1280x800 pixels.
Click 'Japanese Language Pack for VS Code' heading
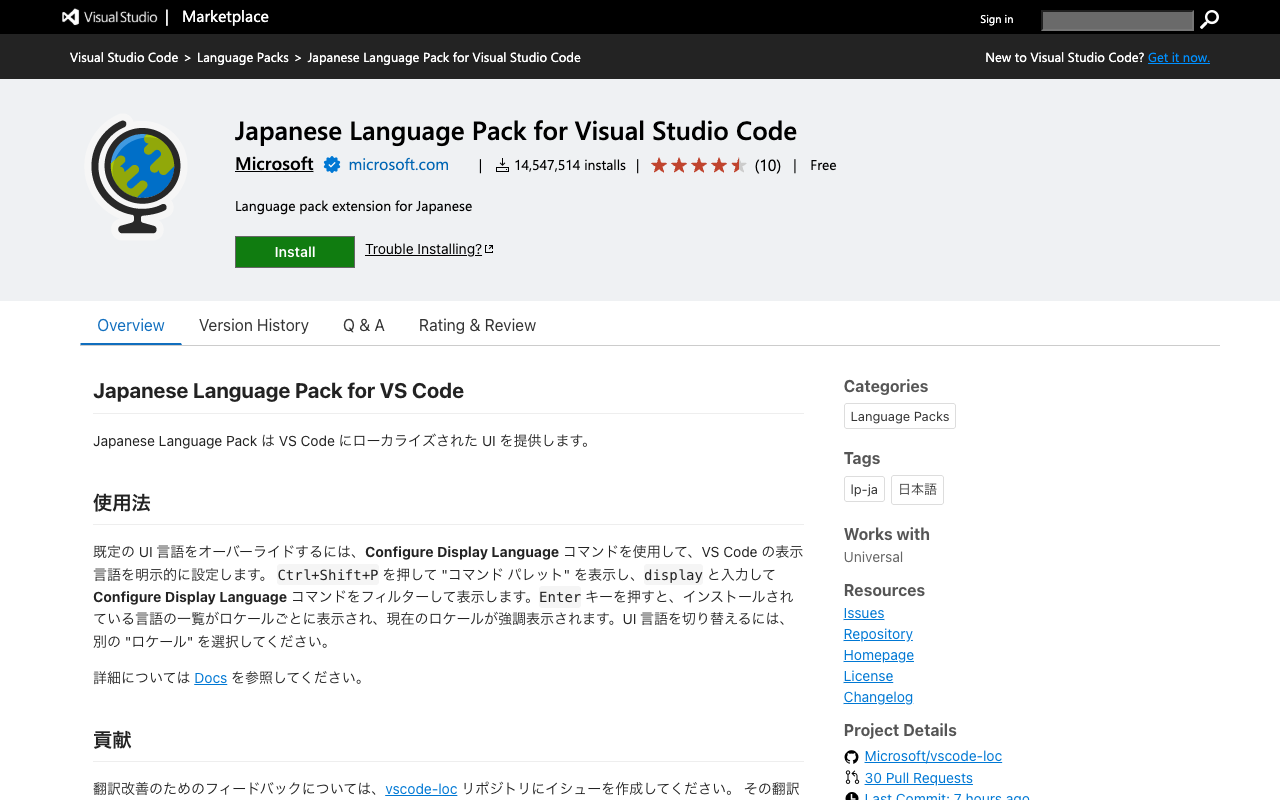click(x=278, y=391)
